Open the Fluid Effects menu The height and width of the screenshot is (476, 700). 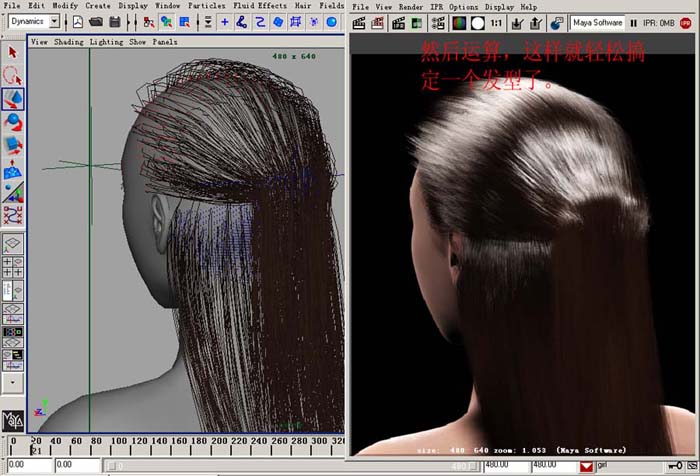[260, 5]
